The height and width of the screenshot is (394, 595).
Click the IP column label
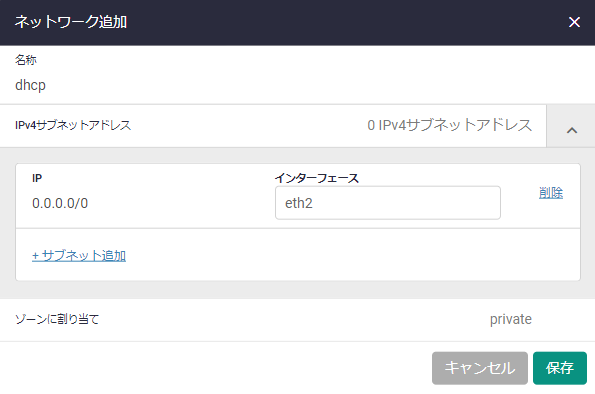[x=37, y=178]
